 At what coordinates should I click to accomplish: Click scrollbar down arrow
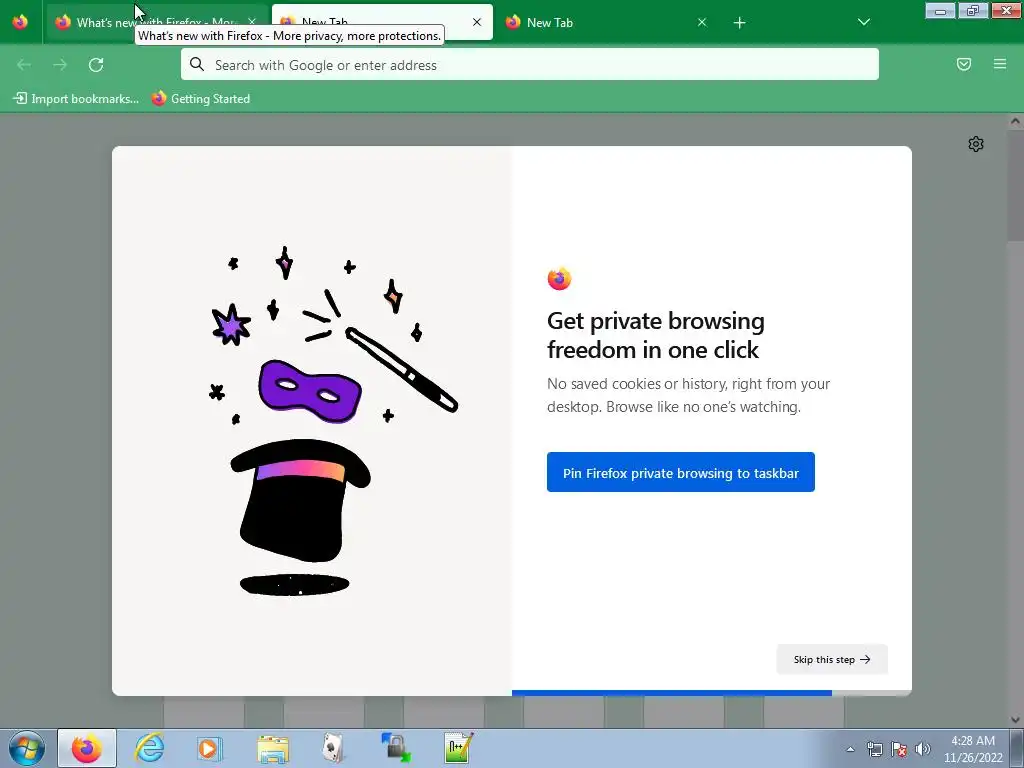(1016, 720)
